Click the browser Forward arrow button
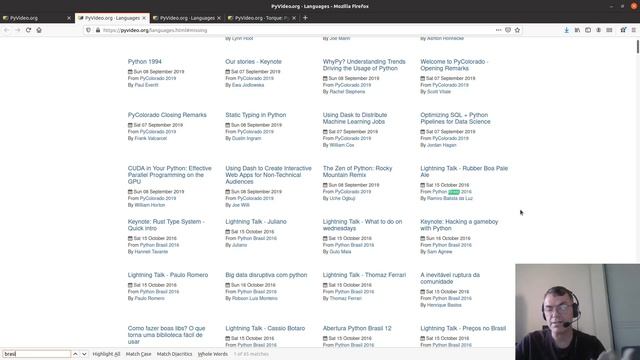 [x=18, y=30]
